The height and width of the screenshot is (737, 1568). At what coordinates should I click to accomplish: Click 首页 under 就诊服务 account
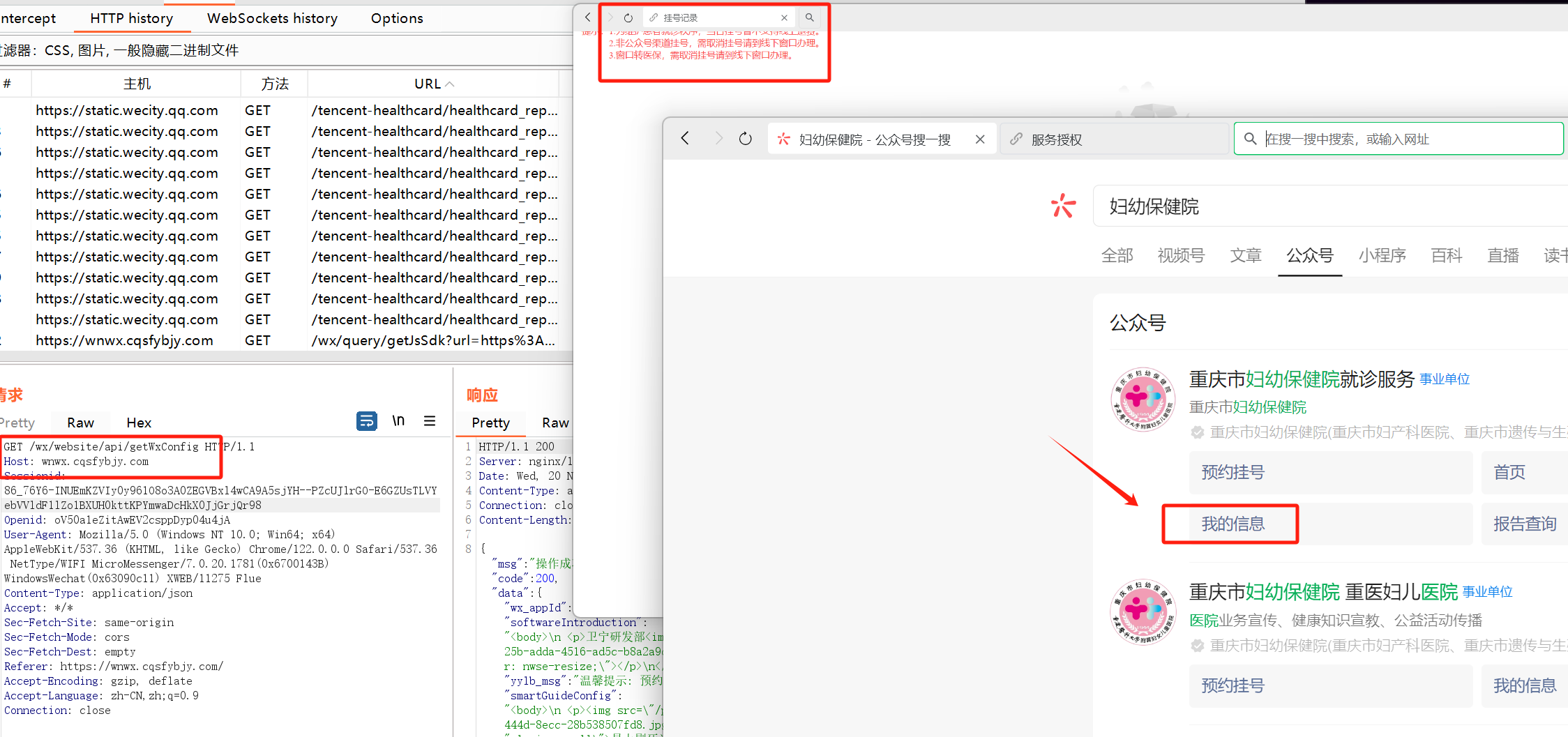coord(1525,472)
